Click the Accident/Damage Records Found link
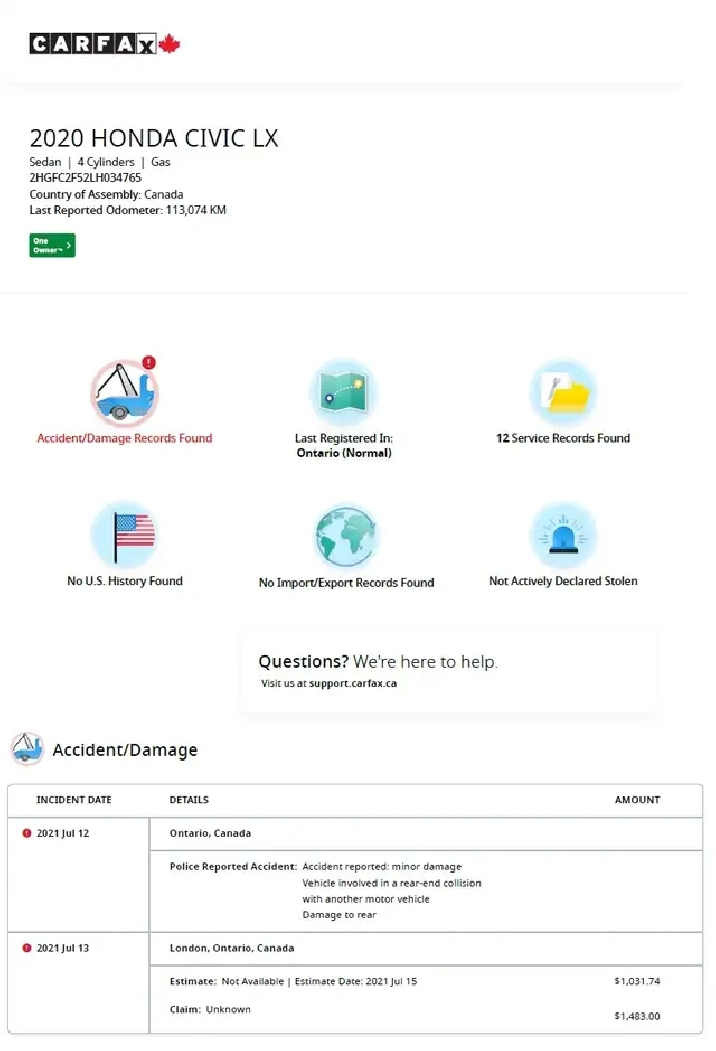This screenshot has height=1051, width=716. pos(125,438)
